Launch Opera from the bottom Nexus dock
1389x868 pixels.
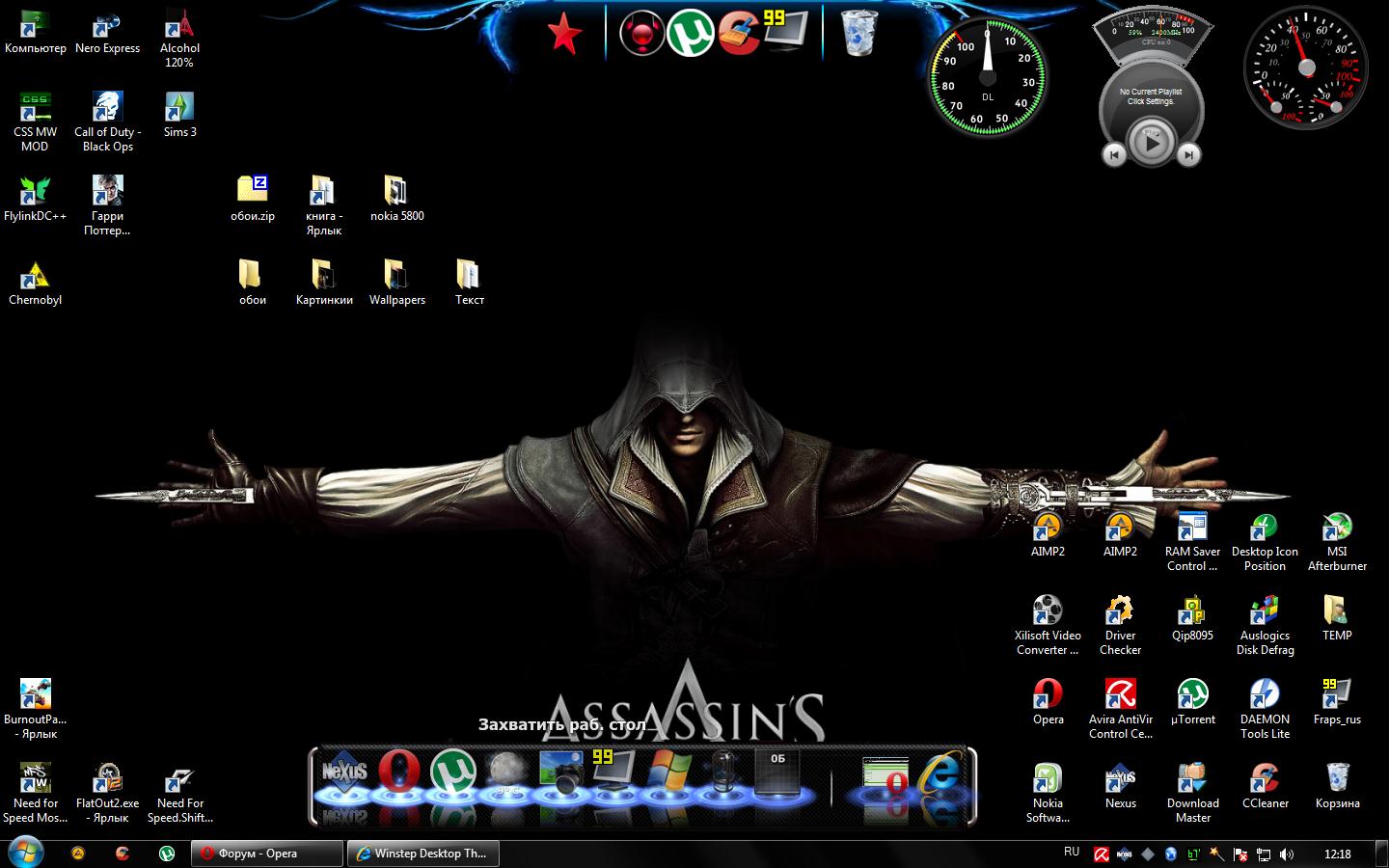[x=399, y=774]
